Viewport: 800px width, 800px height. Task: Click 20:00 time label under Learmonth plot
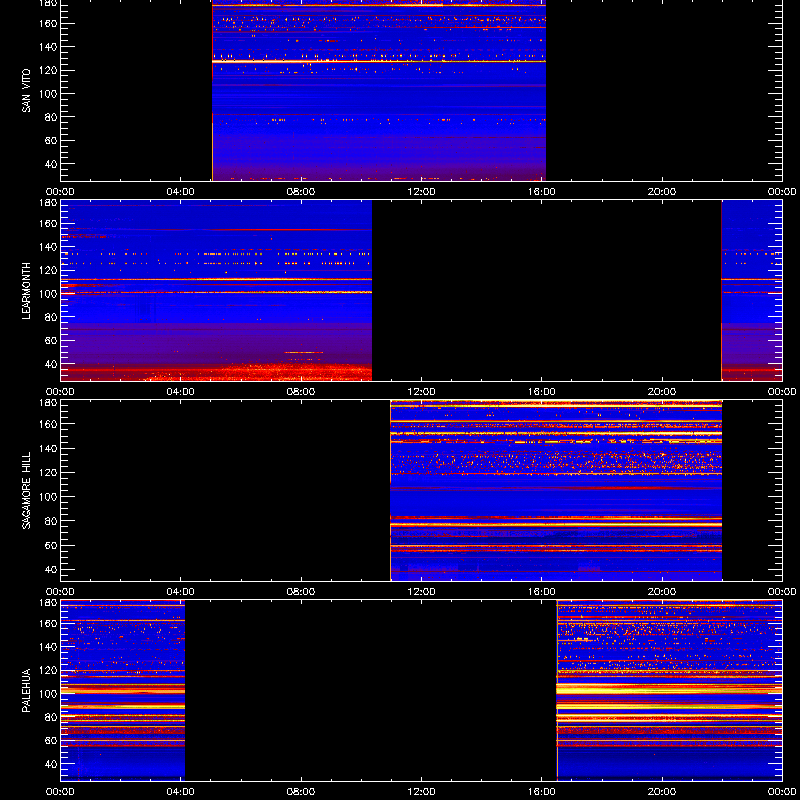[662, 392]
